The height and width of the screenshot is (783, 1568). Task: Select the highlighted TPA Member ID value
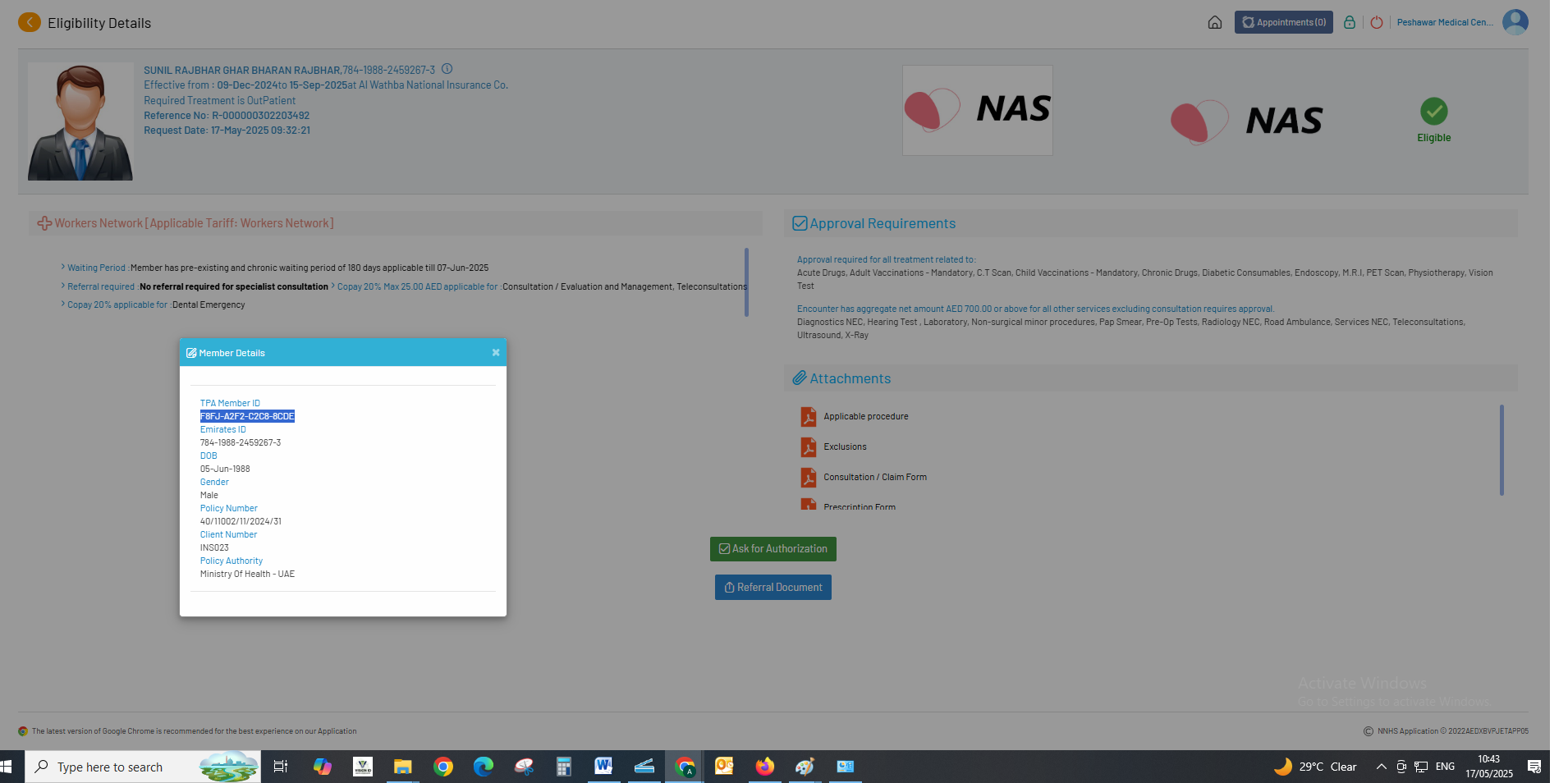coord(247,416)
